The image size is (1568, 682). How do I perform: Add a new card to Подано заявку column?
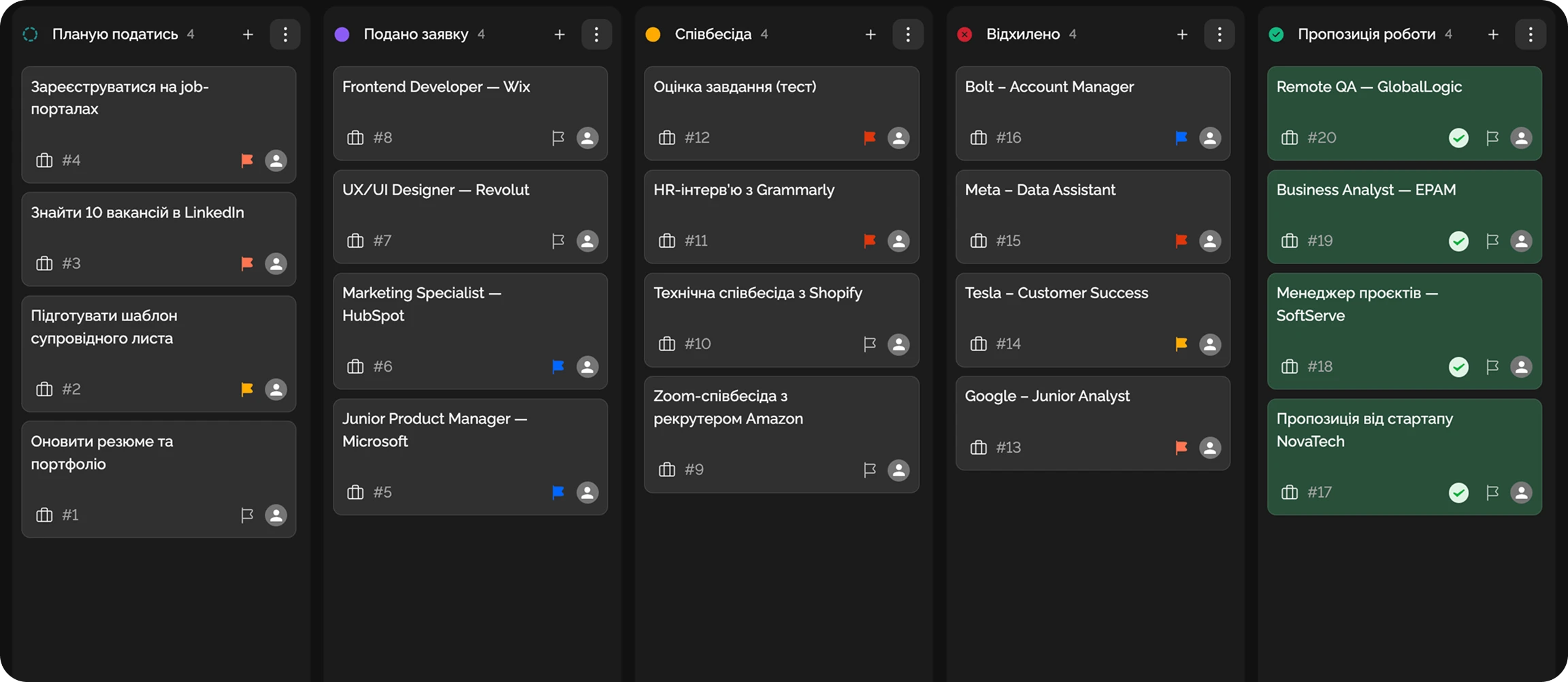tap(559, 35)
